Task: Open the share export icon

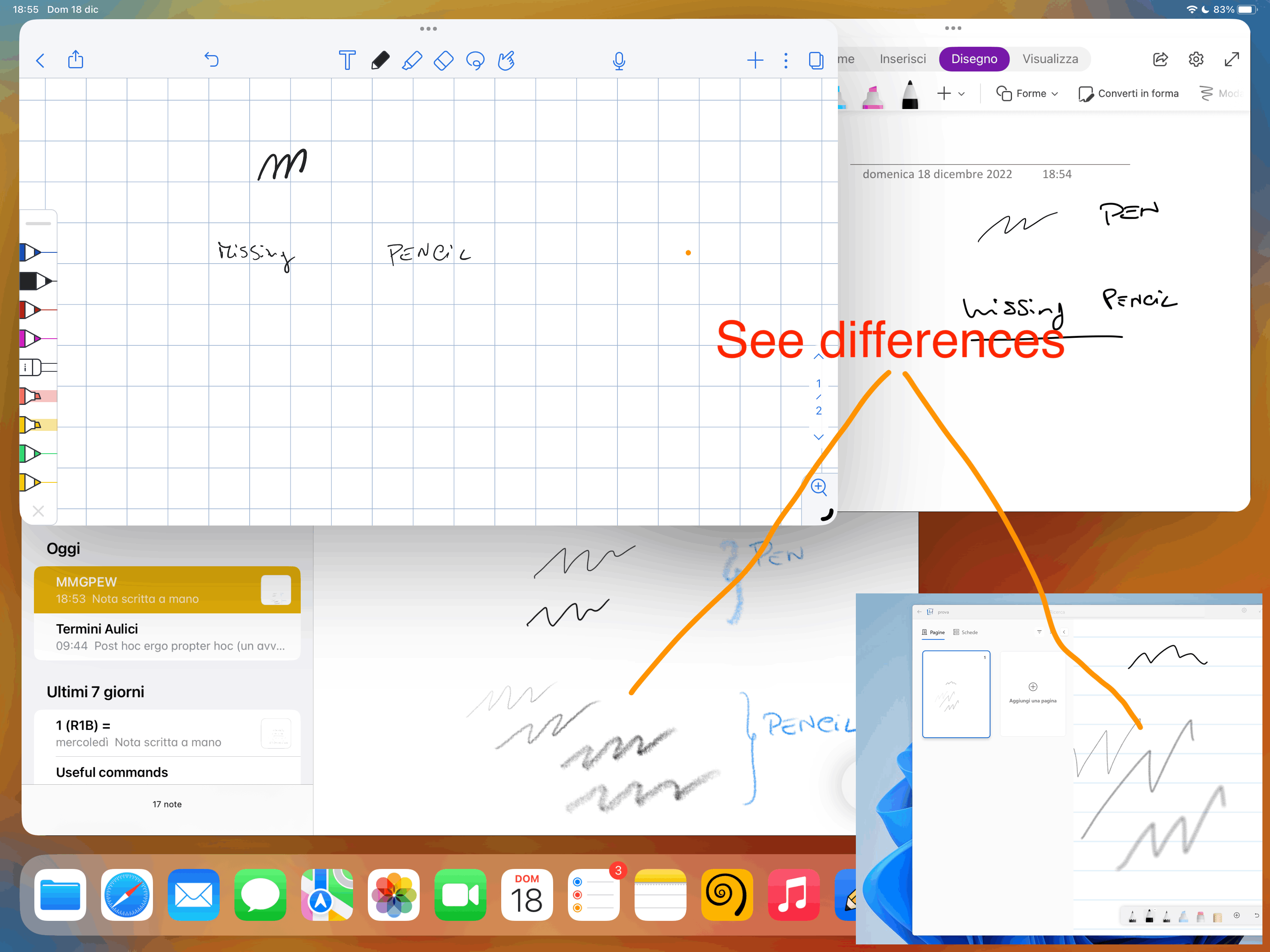Action: click(76, 59)
